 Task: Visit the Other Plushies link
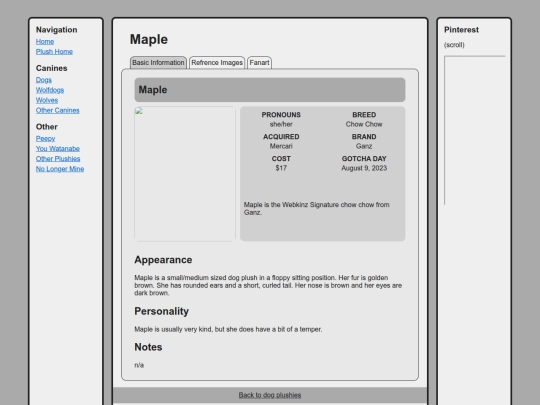pos(58,159)
